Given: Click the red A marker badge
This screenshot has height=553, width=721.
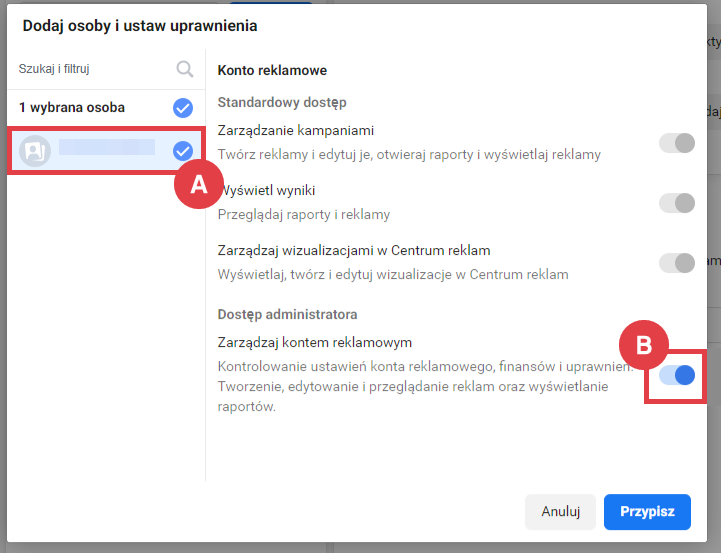Looking at the screenshot, I should point(199,183).
